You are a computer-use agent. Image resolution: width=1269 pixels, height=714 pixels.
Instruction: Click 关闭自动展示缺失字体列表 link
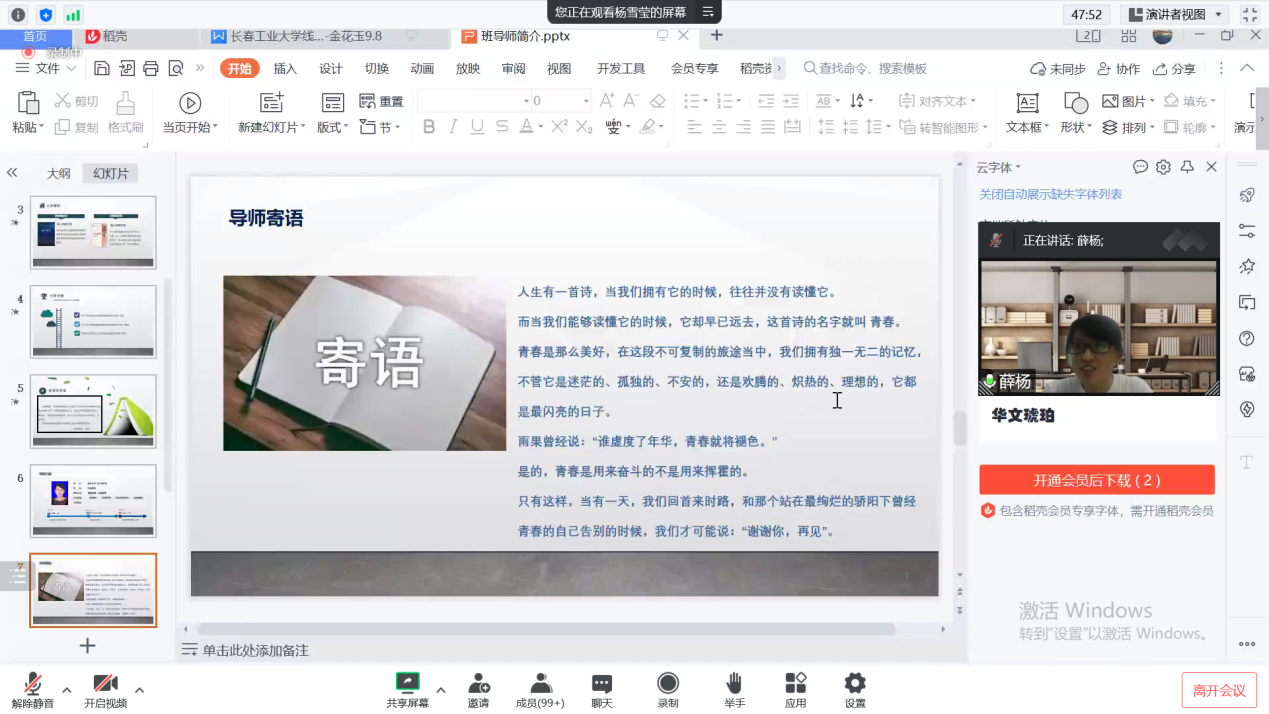click(x=1050, y=194)
